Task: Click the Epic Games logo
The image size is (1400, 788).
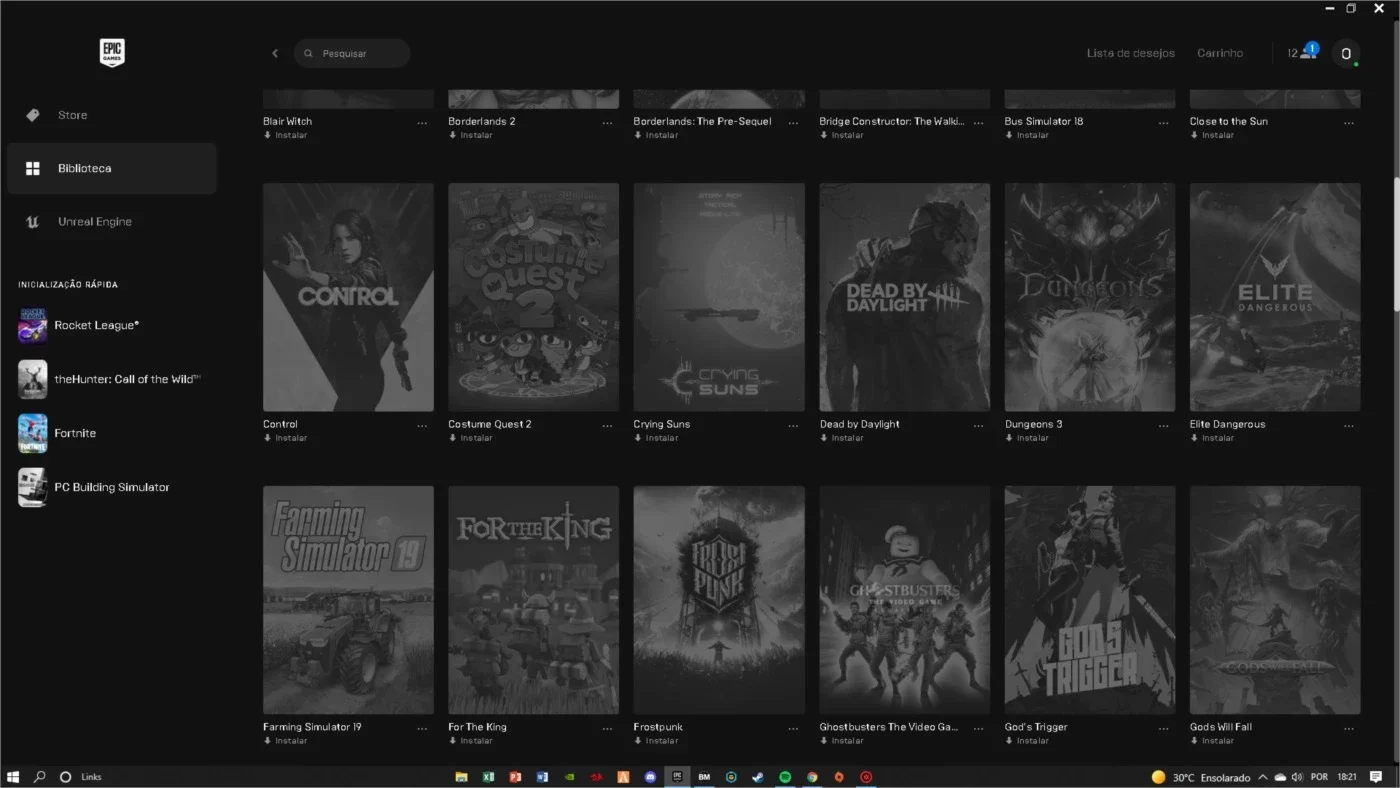Action: click(x=112, y=53)
